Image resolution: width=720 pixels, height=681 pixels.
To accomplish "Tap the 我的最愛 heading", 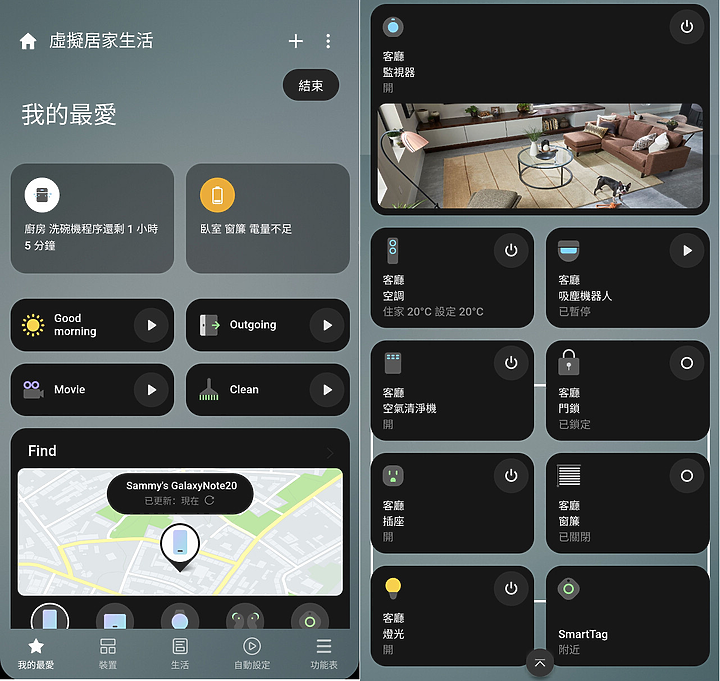I will 69,115.
